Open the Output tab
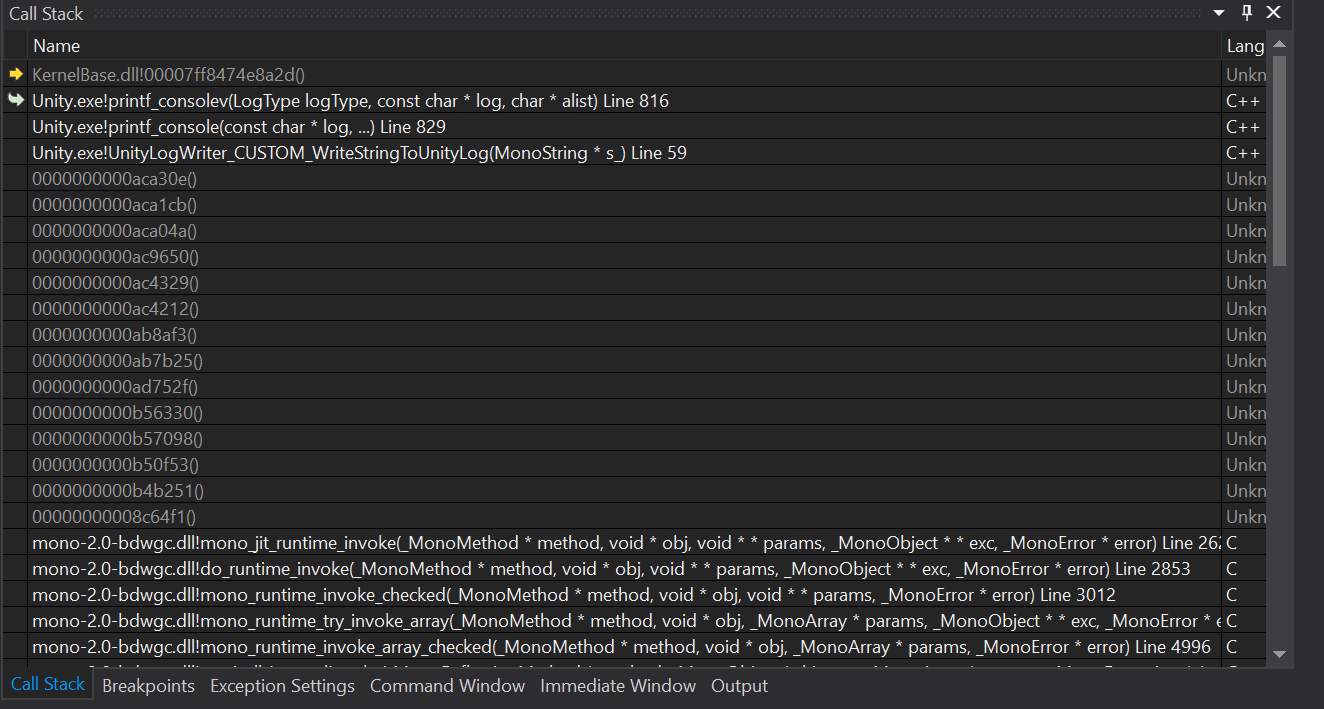1324x709 pixels. [x=739, y=686]
